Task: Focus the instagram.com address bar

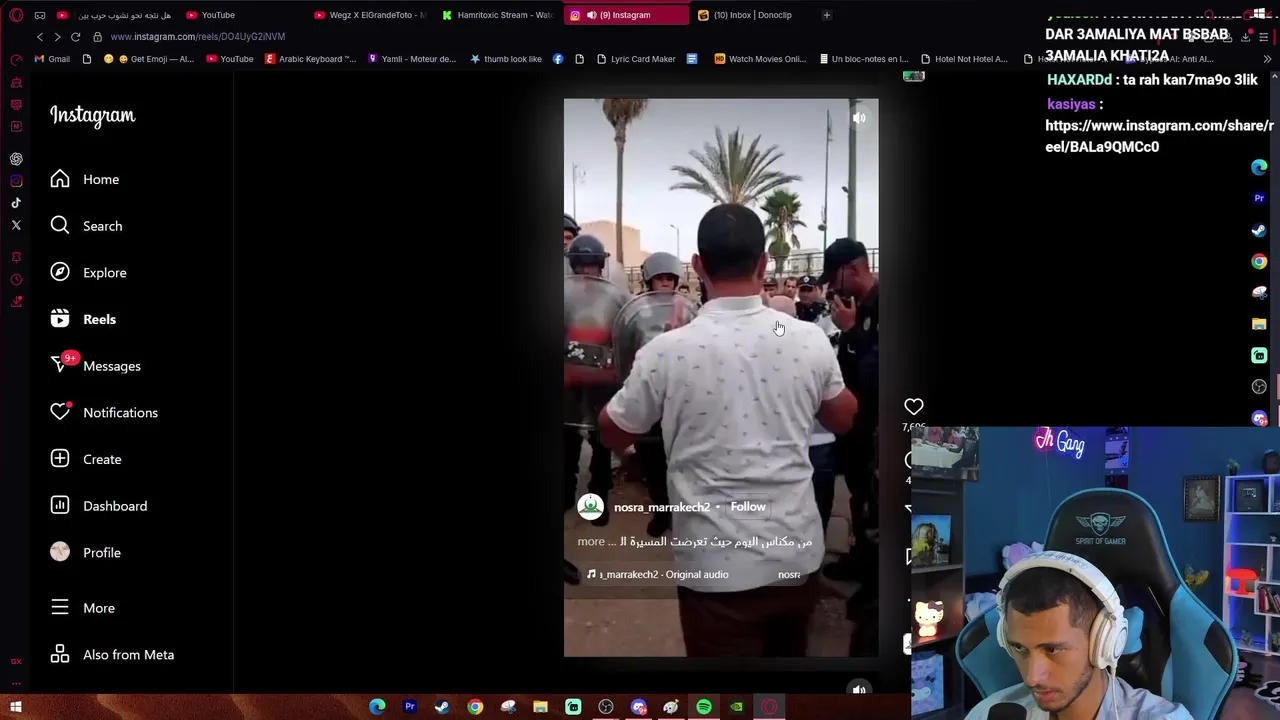Action: (x=197, y=37)
